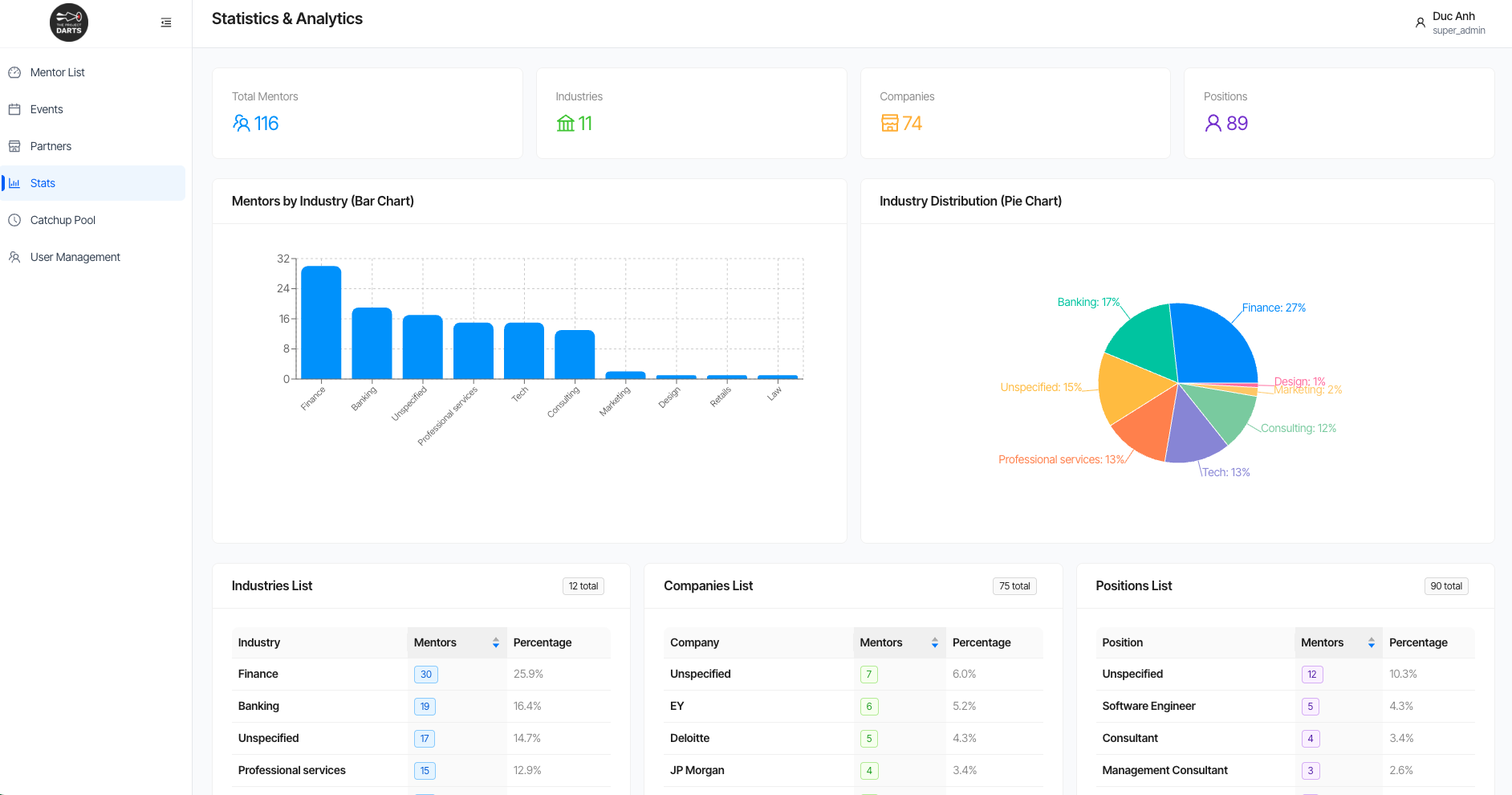Click the Project Darts logo
The image size is (1512, 795).
[x=69, y=22]
